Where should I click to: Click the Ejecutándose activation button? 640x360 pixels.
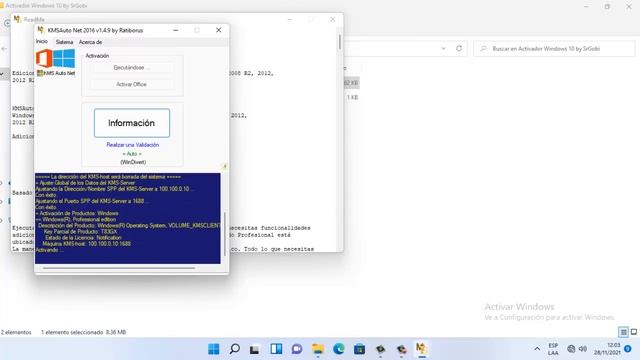pyautogui.click(x=131, y=68)
